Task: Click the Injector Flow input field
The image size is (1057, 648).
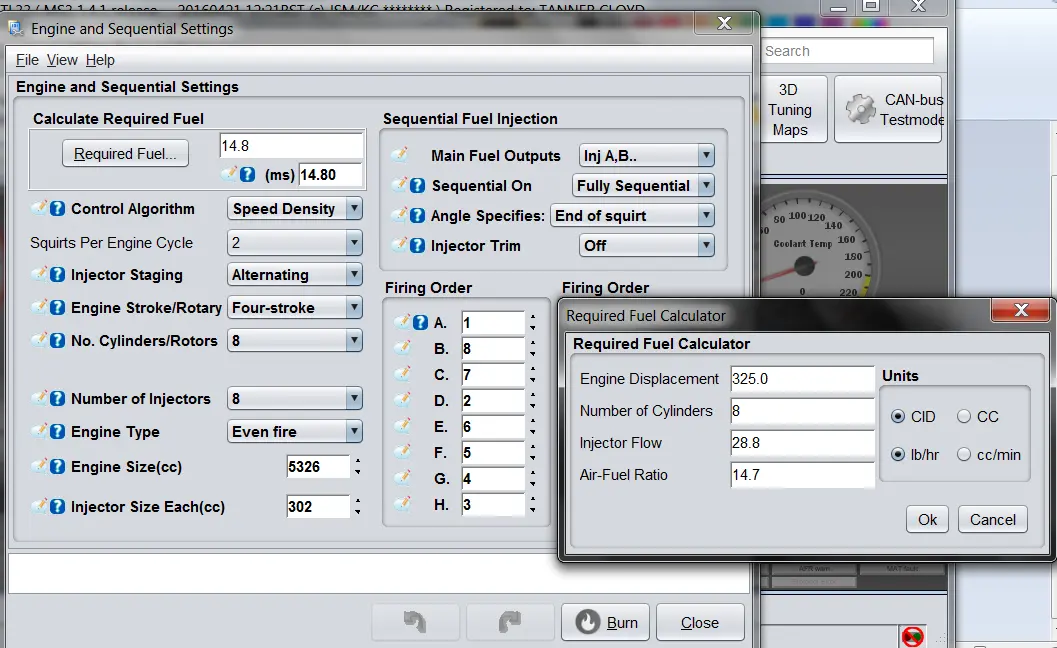Action: [802, 443]
